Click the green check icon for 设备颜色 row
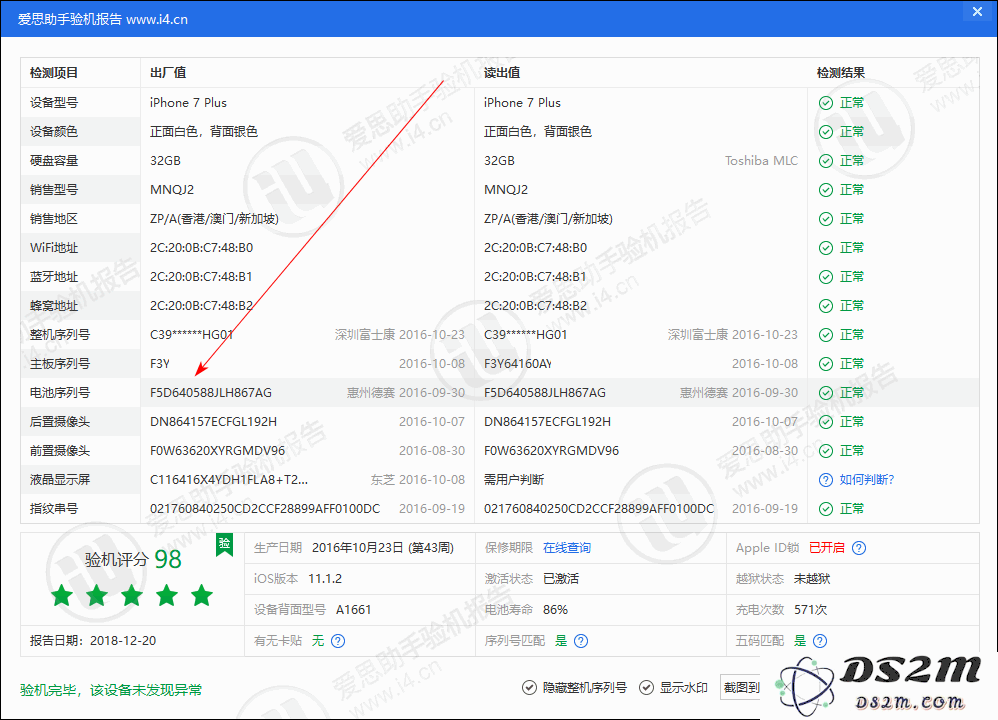Image resolution: width=998 pixels, height=720 pixels. click(x=826, y=132)
